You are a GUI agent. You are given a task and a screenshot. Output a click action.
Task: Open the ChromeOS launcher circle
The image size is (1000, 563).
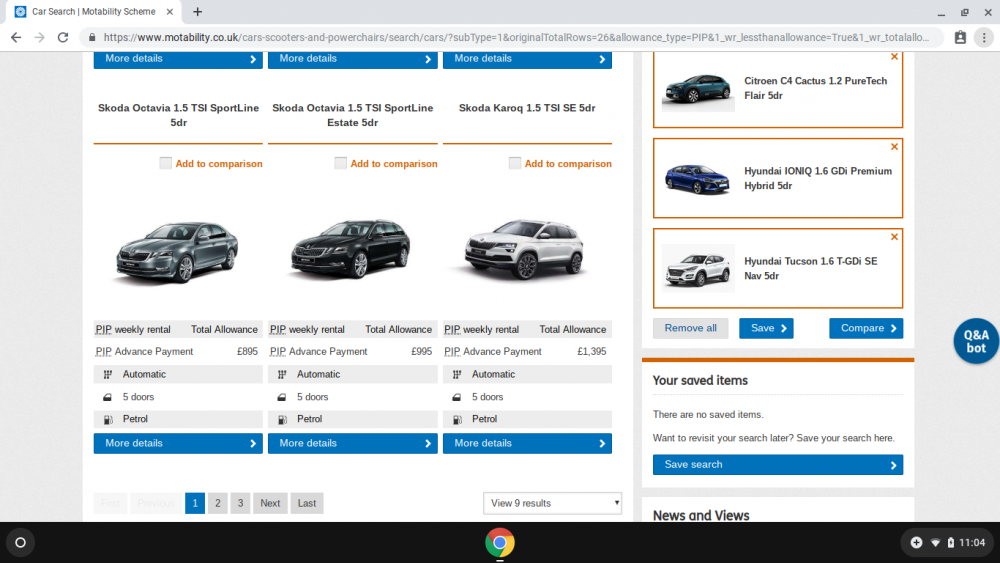[x=20, y=543]
